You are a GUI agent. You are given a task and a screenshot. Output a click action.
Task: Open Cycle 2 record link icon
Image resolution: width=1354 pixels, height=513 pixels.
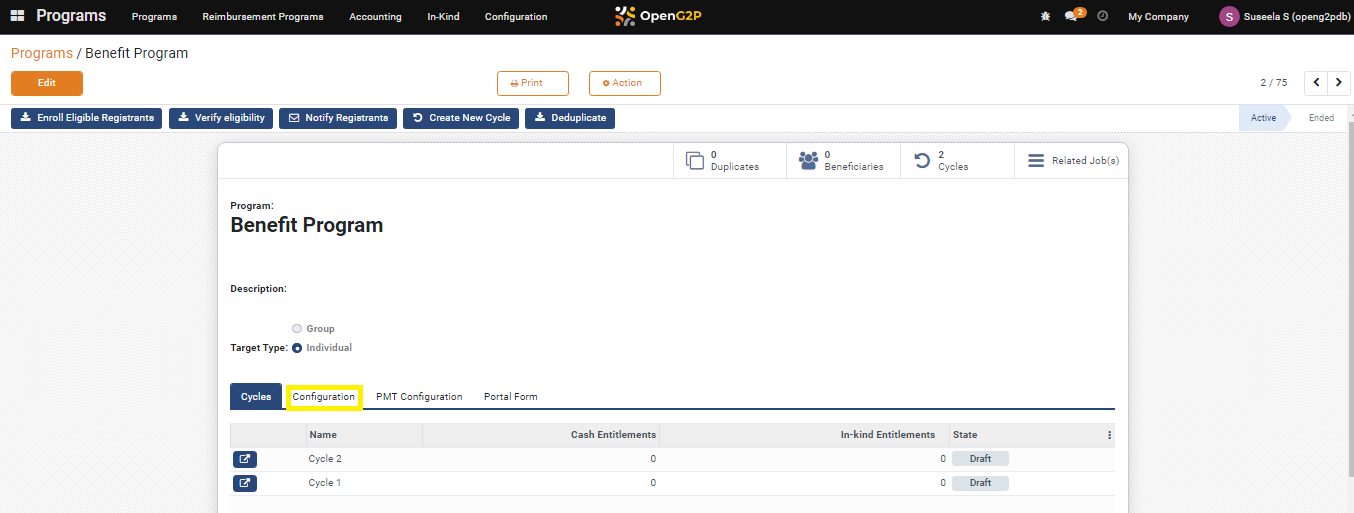tap(245, 459)
